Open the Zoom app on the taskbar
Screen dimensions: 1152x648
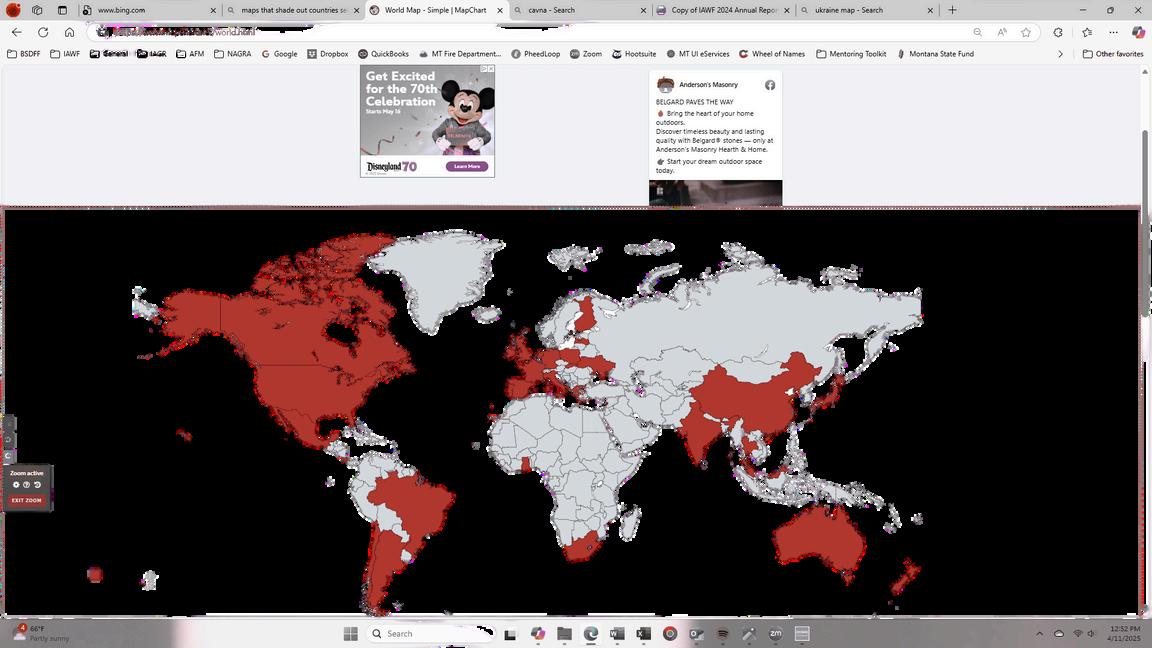pos(776,633)
